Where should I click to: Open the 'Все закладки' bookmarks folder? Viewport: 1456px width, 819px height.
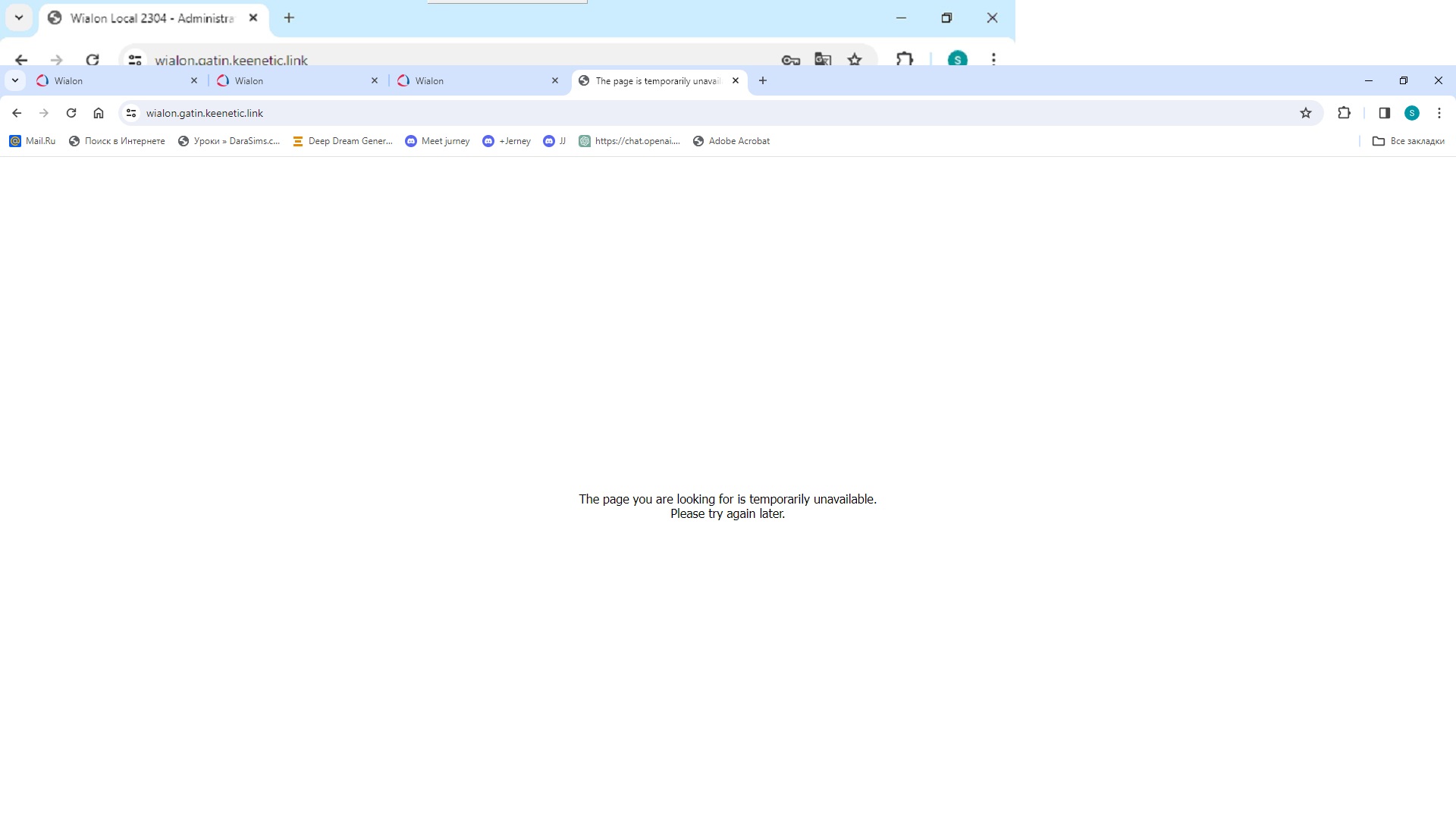(1408, 141)
